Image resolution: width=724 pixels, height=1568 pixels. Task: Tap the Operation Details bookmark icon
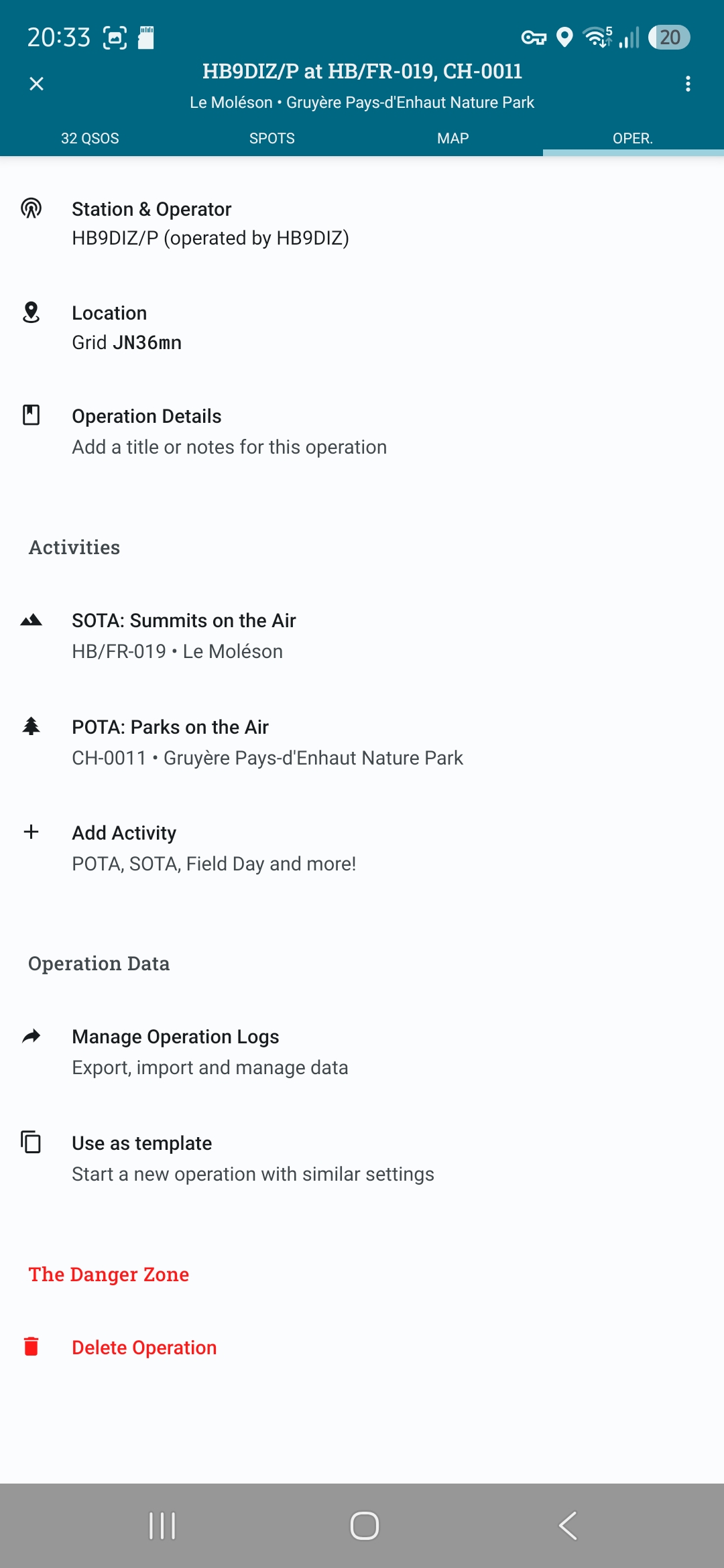coord(31,415)
